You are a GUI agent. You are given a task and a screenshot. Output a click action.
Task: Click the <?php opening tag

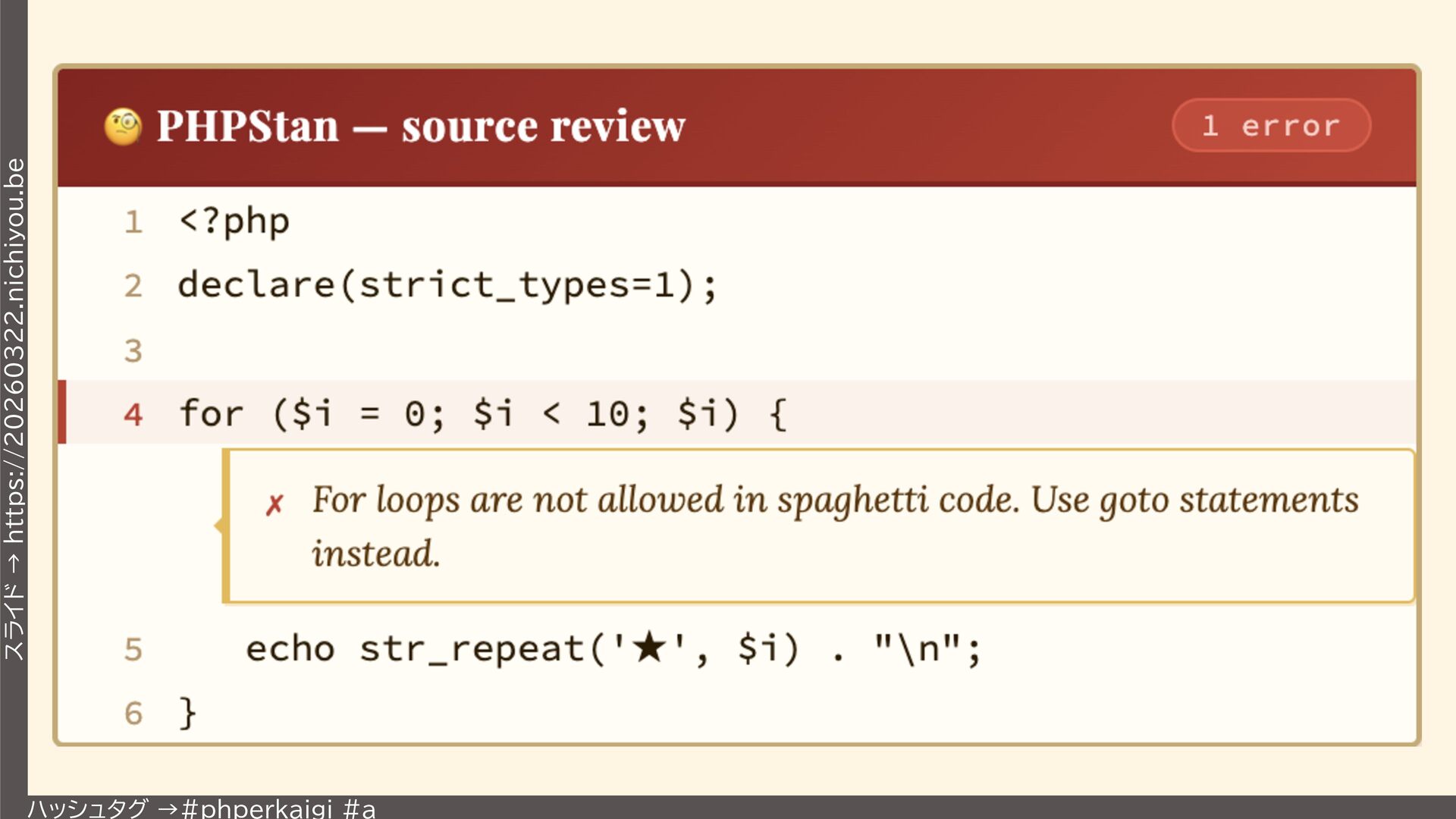(234, 221)
